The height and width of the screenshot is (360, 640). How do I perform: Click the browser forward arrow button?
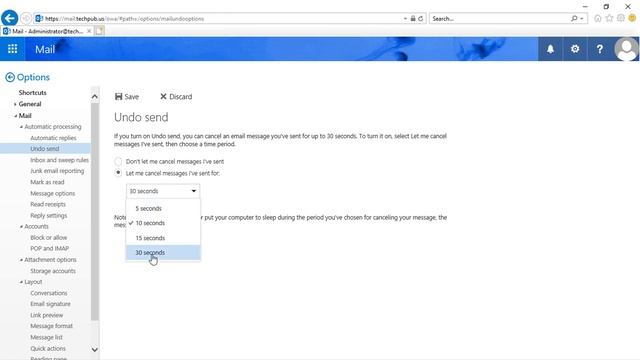pos(26,18)
